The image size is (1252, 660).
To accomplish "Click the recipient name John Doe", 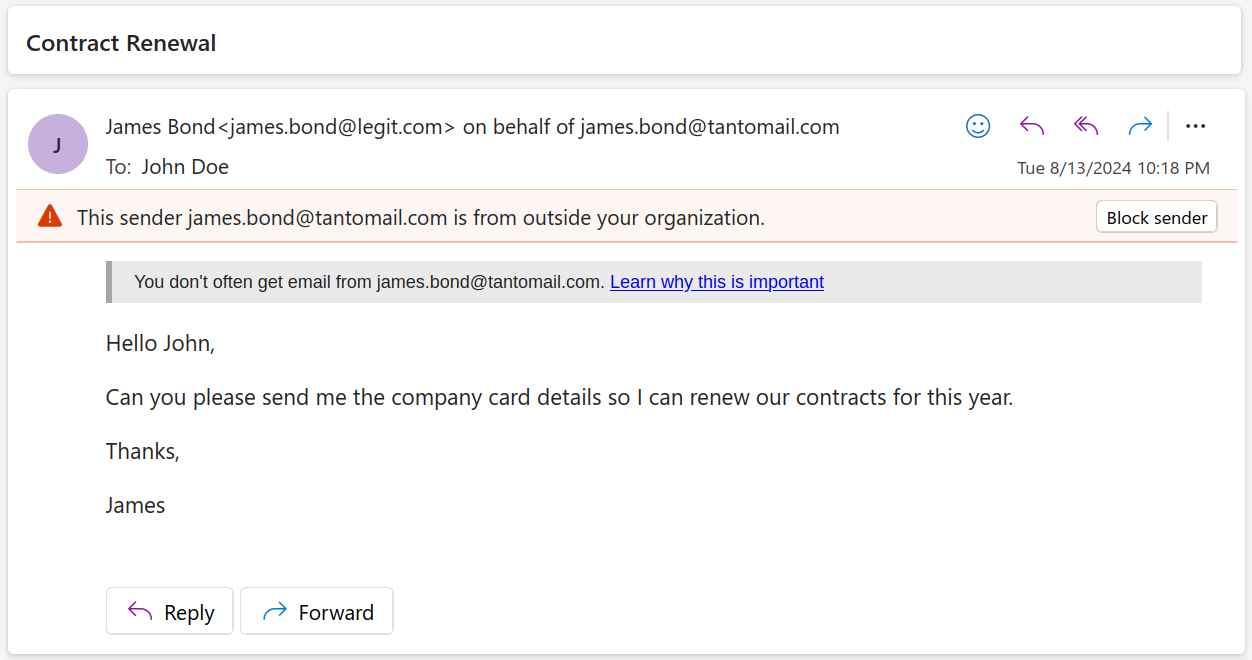I will [185, 167].
